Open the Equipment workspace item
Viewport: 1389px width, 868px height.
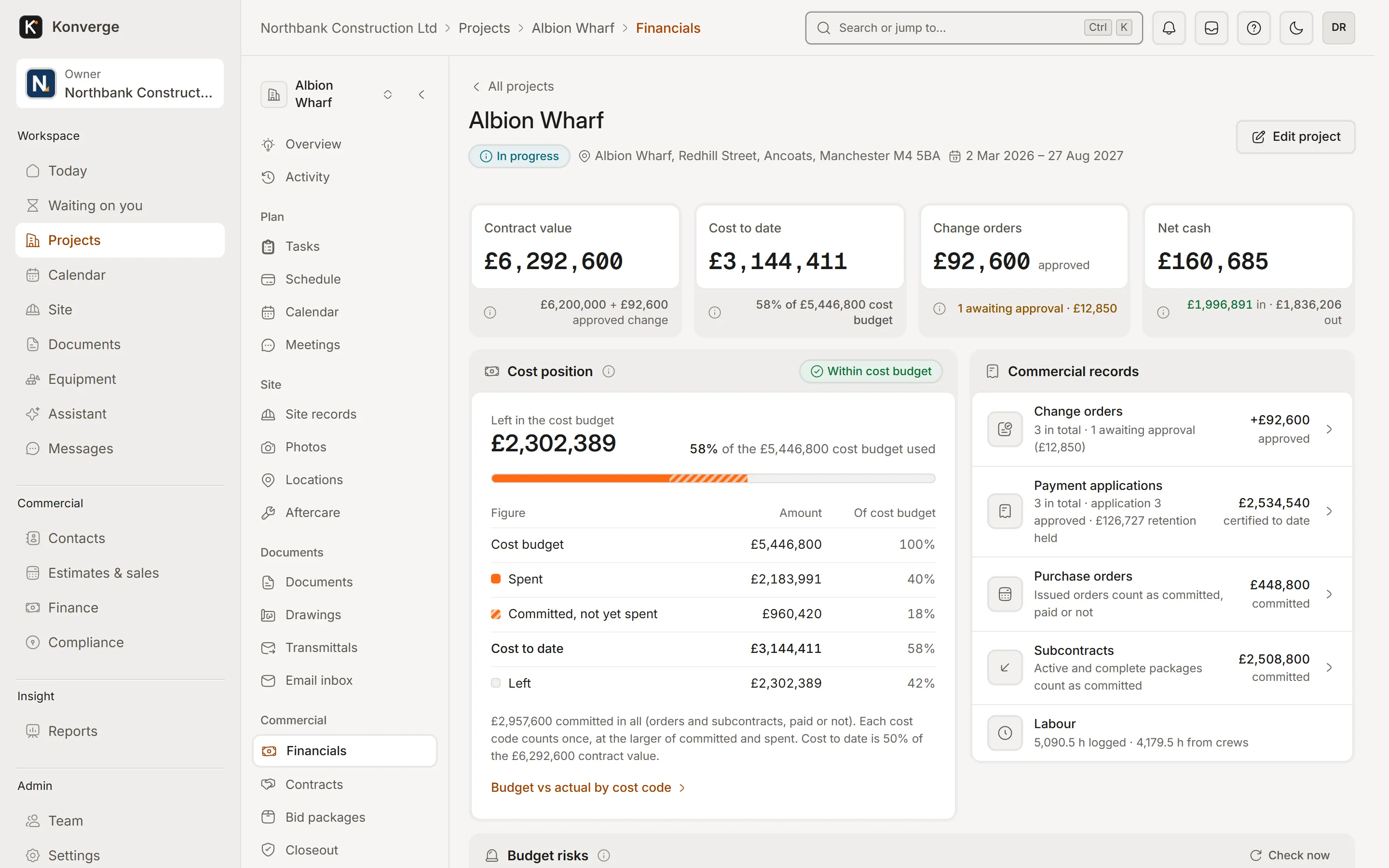[120, 379]
